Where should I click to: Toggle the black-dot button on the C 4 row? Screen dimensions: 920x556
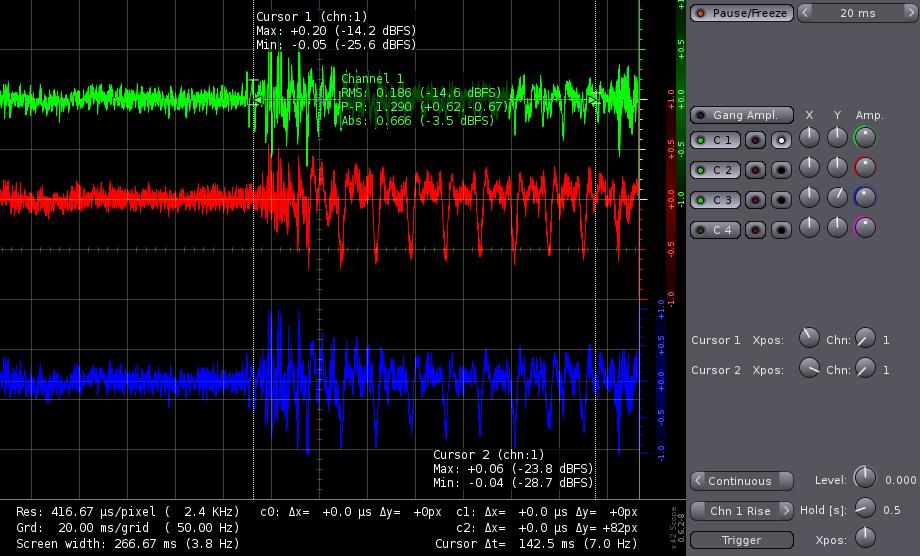pos(781,230)
